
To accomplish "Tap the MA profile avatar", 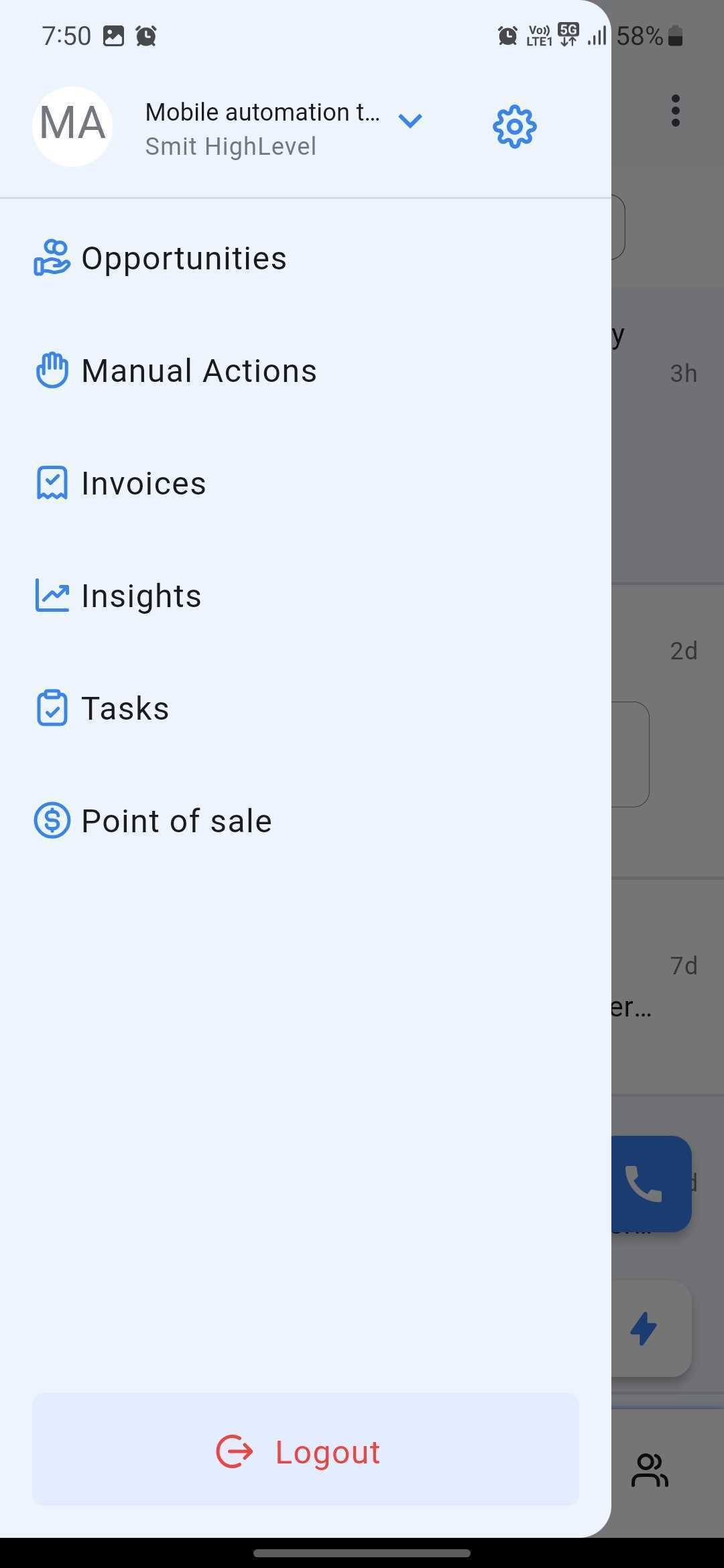I will click(72, 126).
